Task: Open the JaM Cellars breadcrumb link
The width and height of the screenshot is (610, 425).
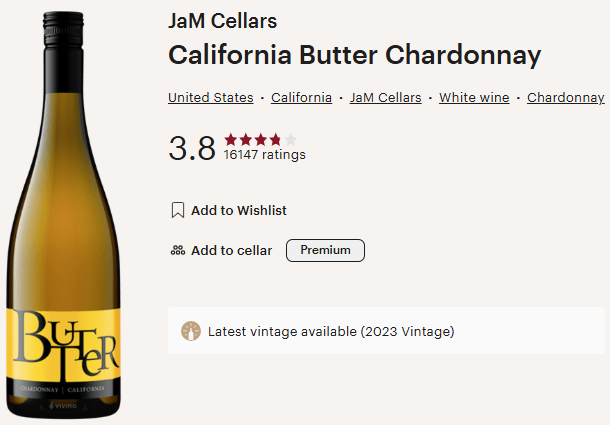Action: 385,97
